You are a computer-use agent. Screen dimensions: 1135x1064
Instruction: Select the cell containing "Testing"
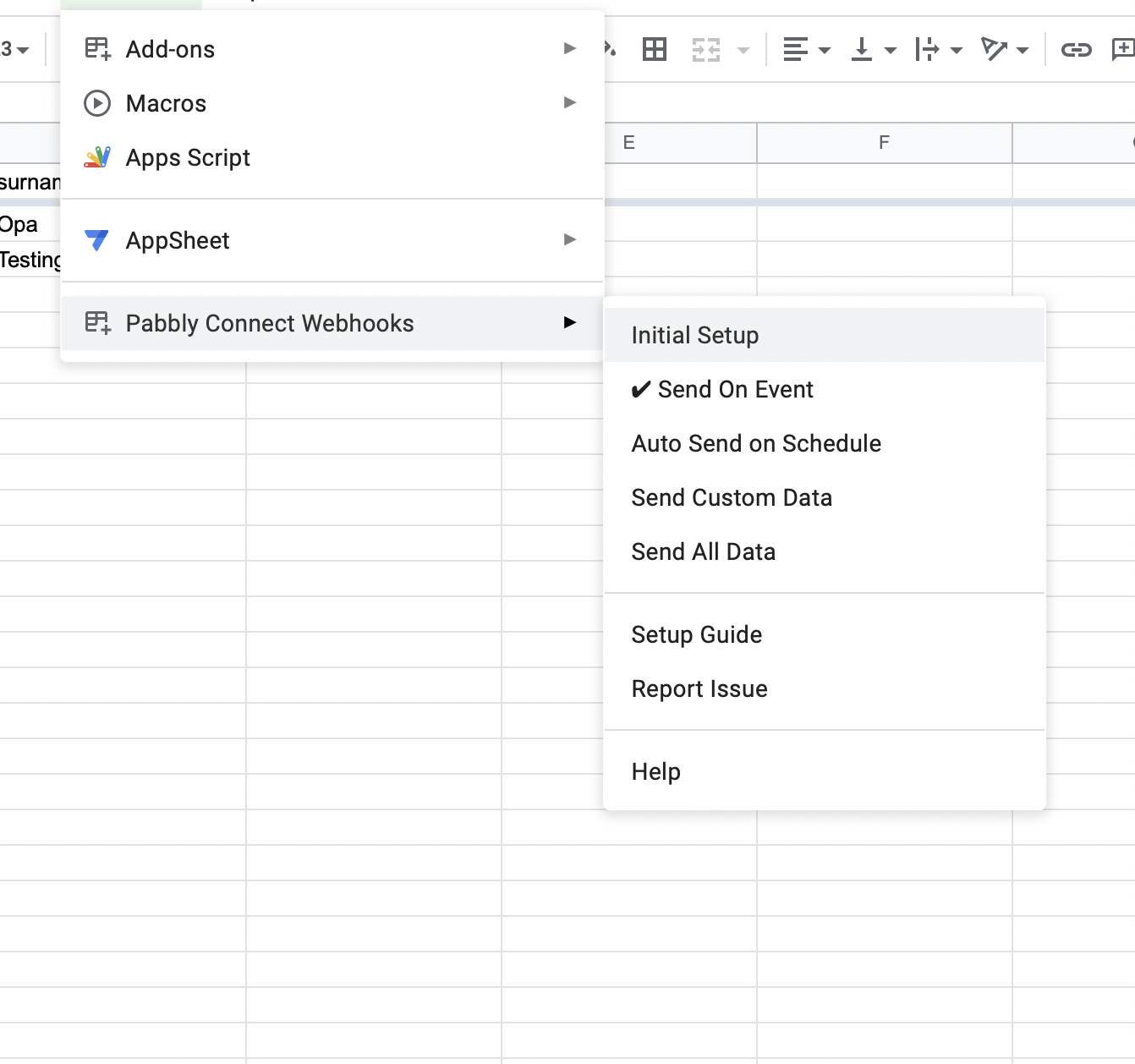tap(30, 260)
